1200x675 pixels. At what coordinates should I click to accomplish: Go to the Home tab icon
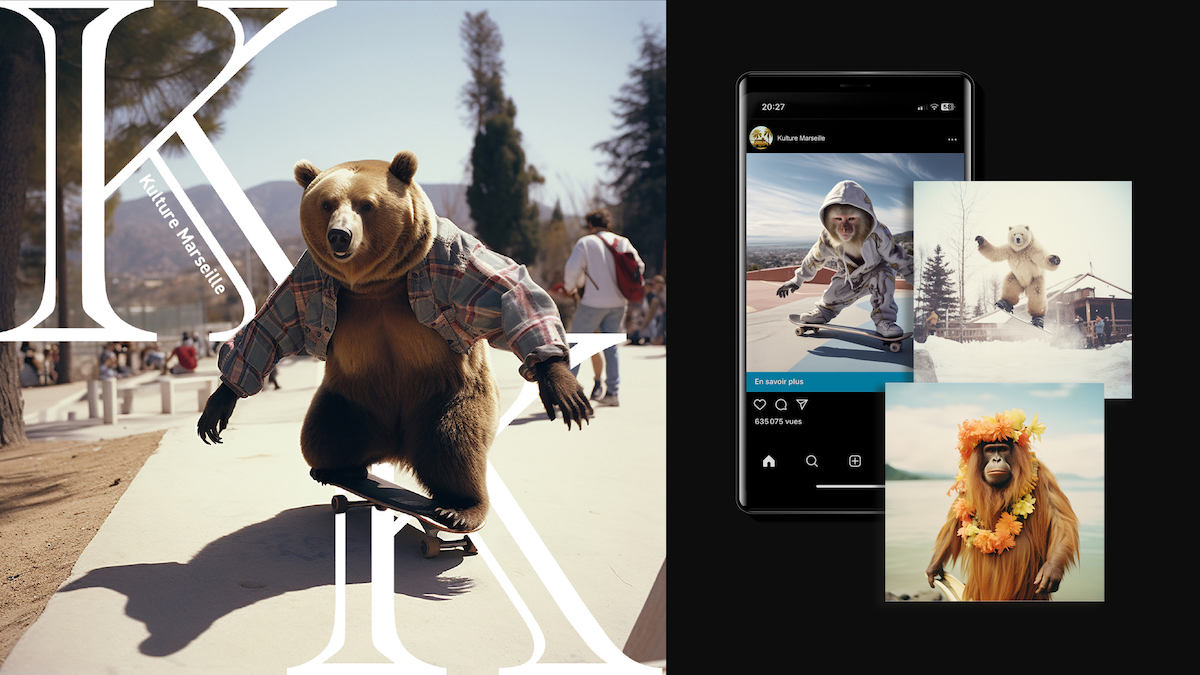(x=769, y=461)
